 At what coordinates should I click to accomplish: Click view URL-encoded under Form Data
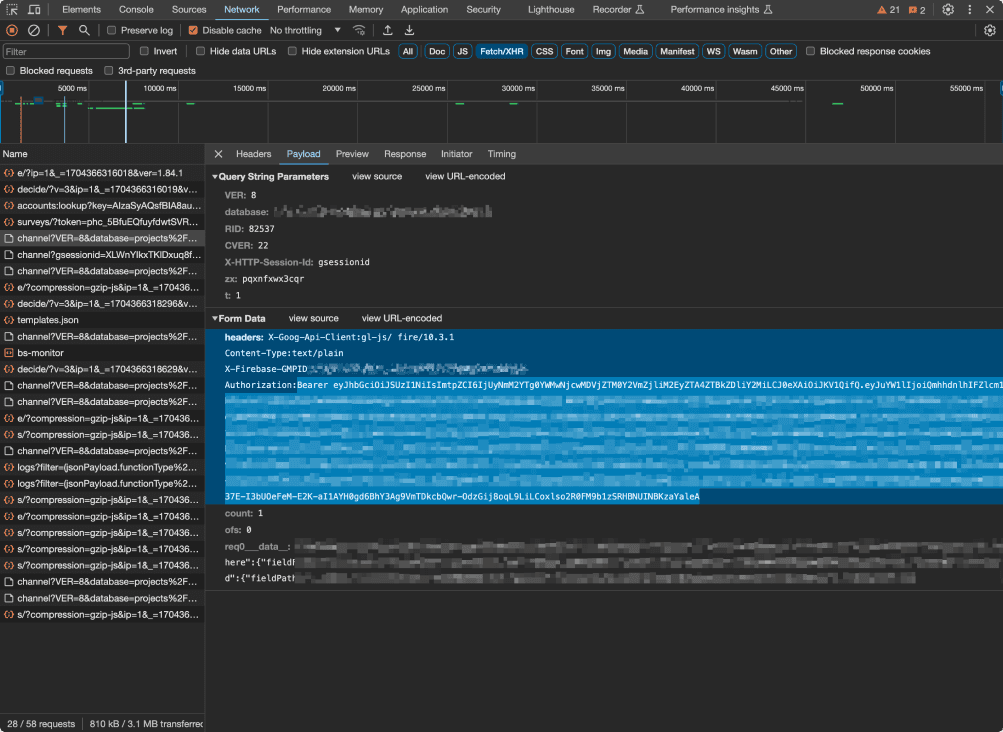(x=401, y=318)
